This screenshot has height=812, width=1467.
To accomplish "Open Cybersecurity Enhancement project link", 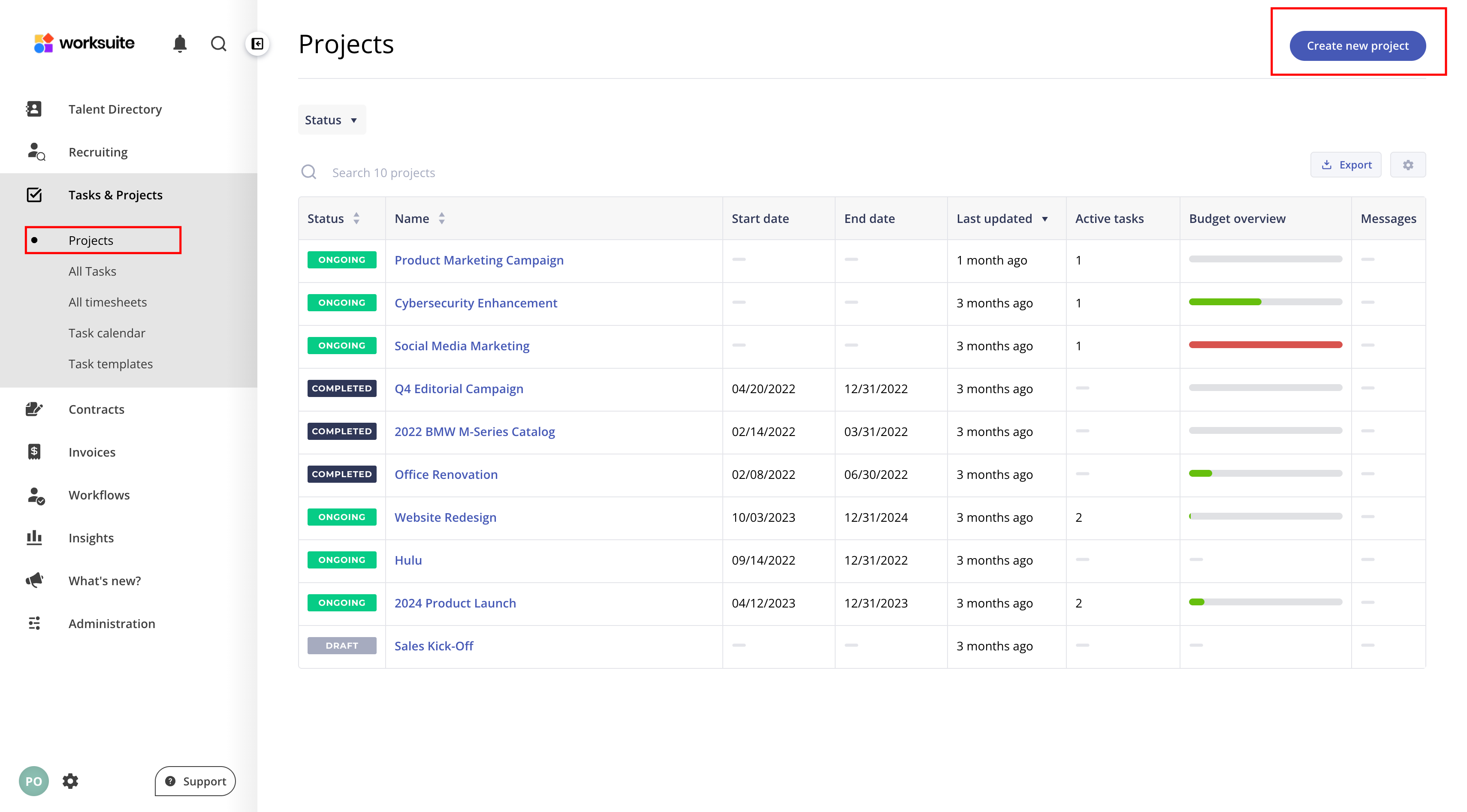I will [x=476, y=303].
